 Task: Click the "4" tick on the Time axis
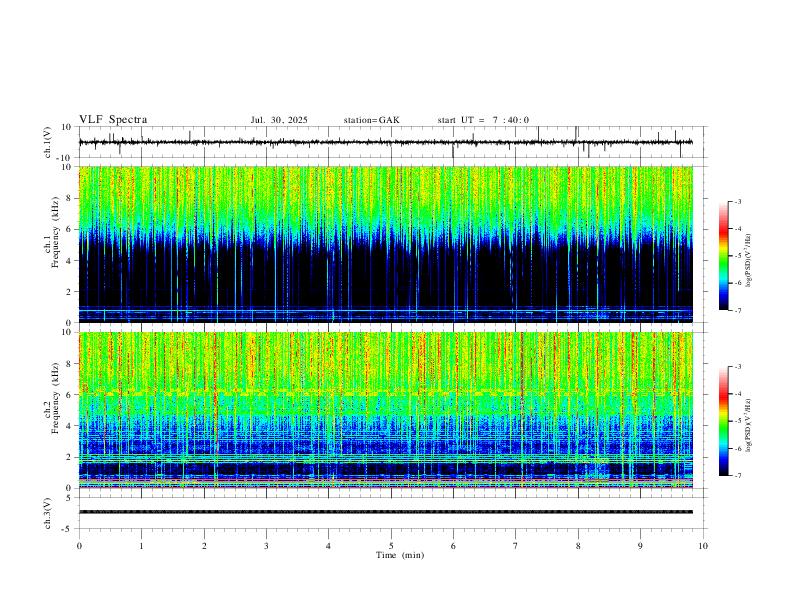[328, 546]
